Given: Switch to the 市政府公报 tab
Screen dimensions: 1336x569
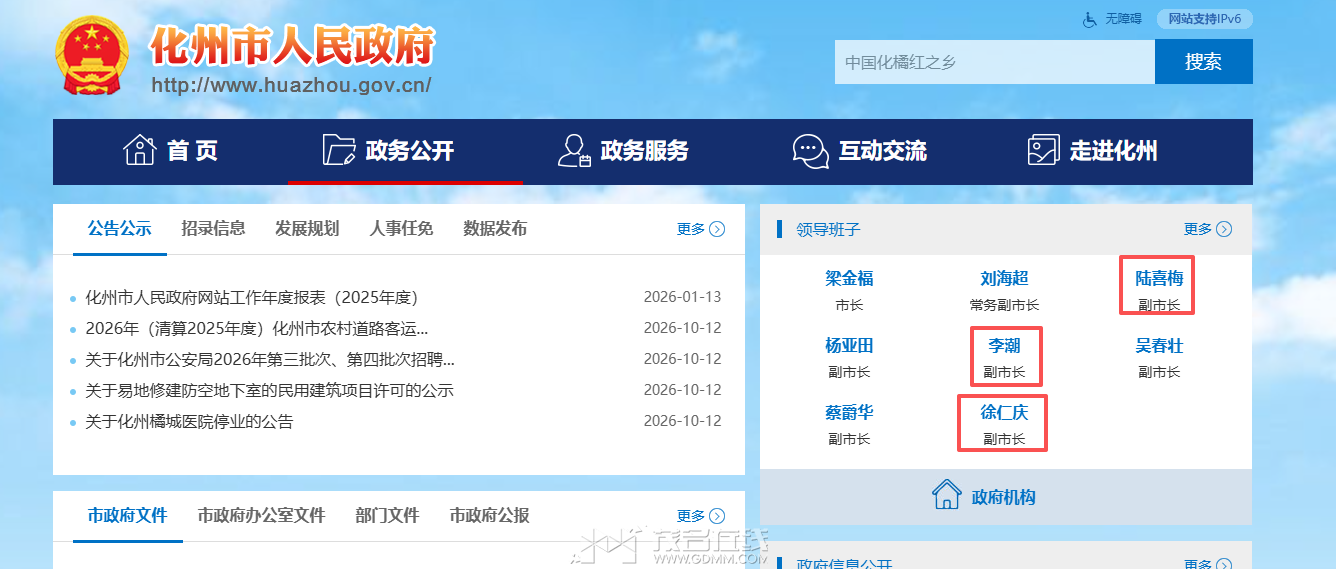Looking at the screenshot, I should [489, 516].
